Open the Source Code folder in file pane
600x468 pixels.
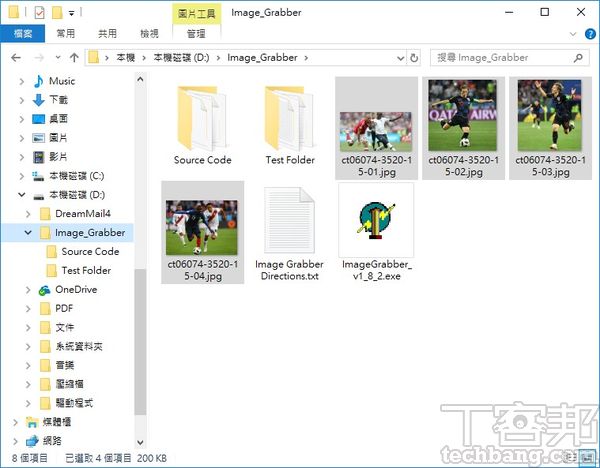[202, 119]
